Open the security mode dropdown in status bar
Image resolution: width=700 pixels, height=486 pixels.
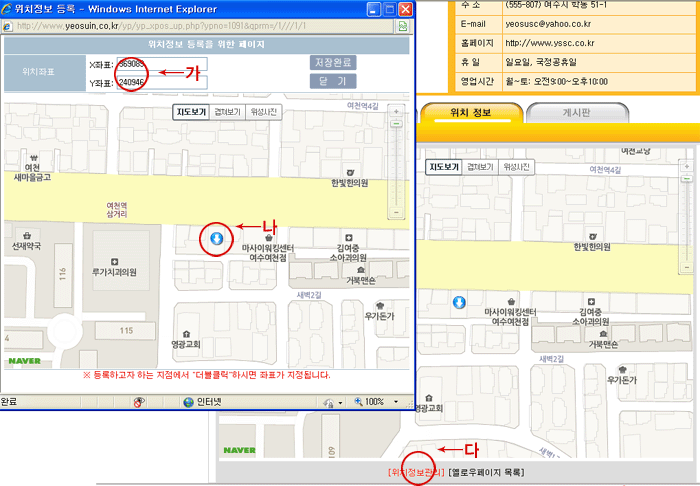click(340, 403)
